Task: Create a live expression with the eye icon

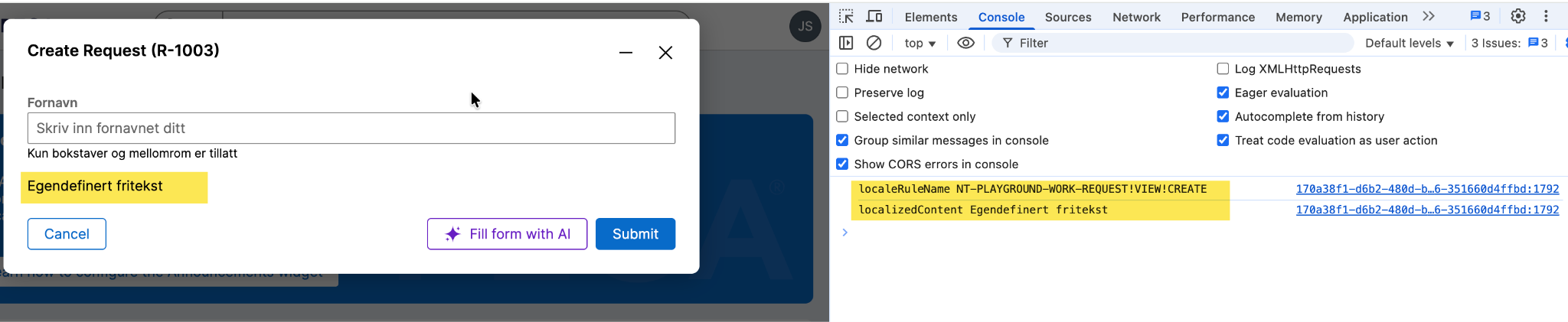Action: click(x=966, y=43)
